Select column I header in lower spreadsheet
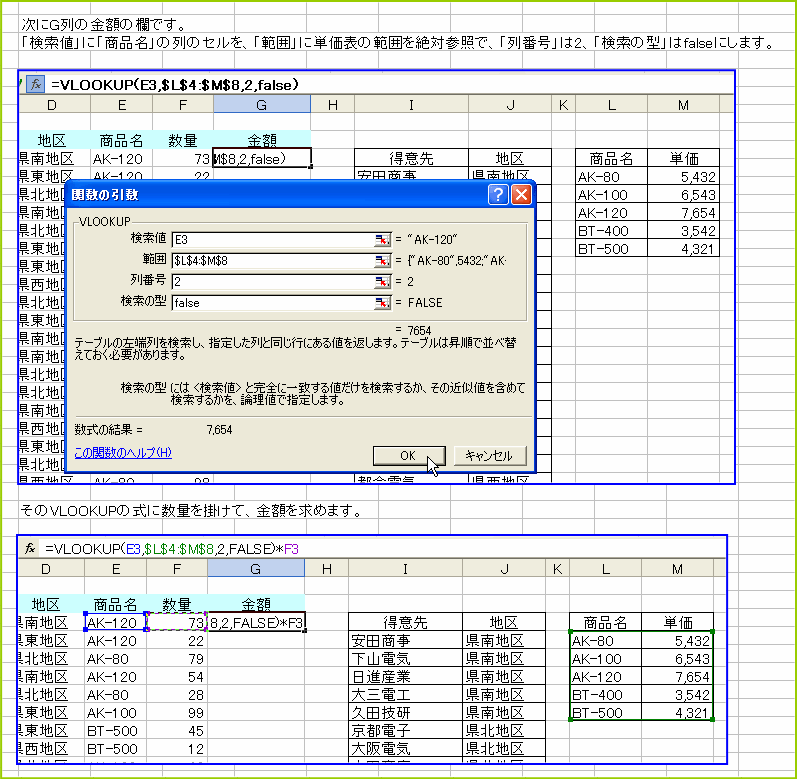Image resolution: width=797 pixels, height=779 pixels. (x=405, y=569)
